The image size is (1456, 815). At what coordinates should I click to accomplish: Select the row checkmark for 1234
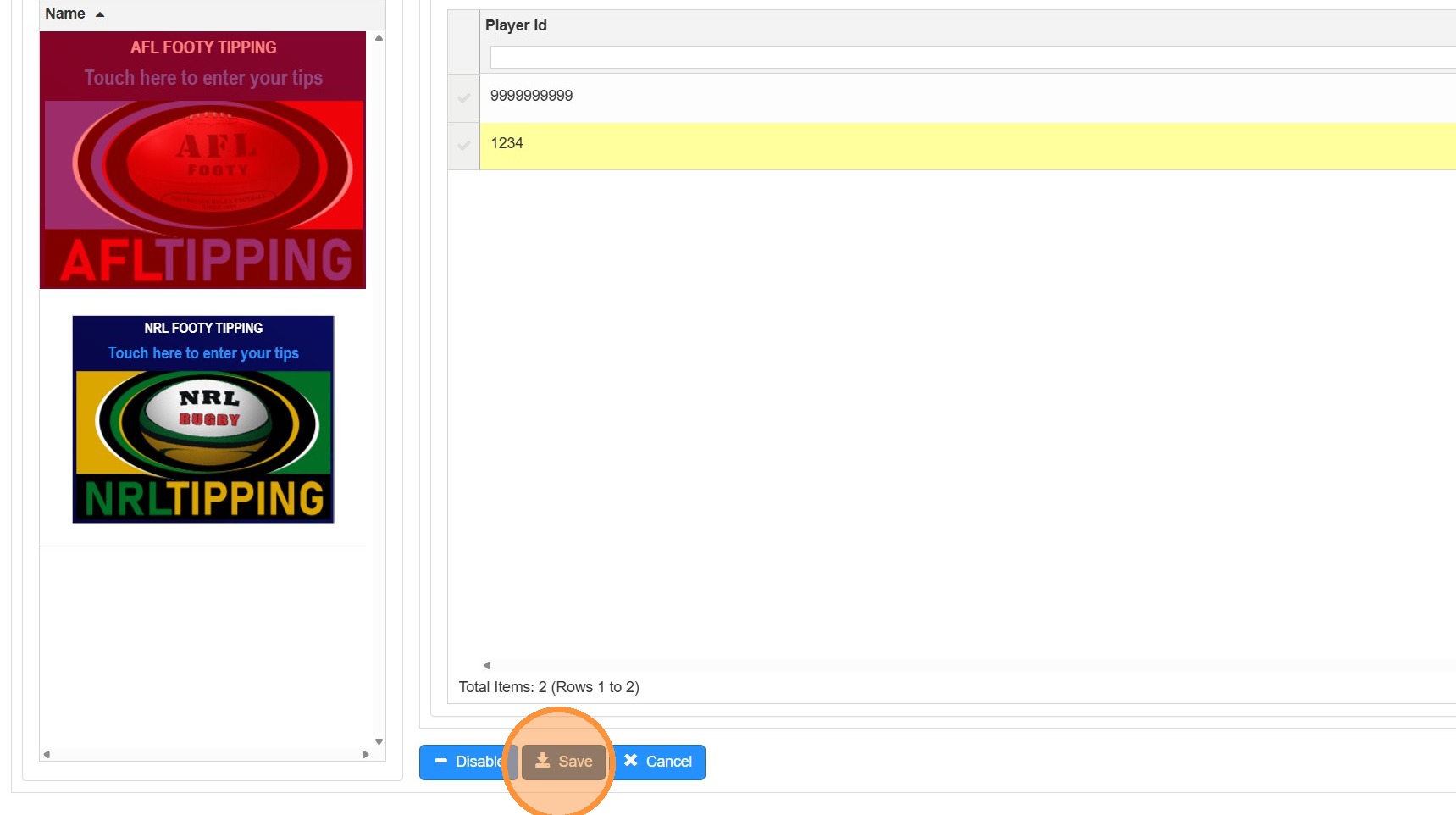464,145
